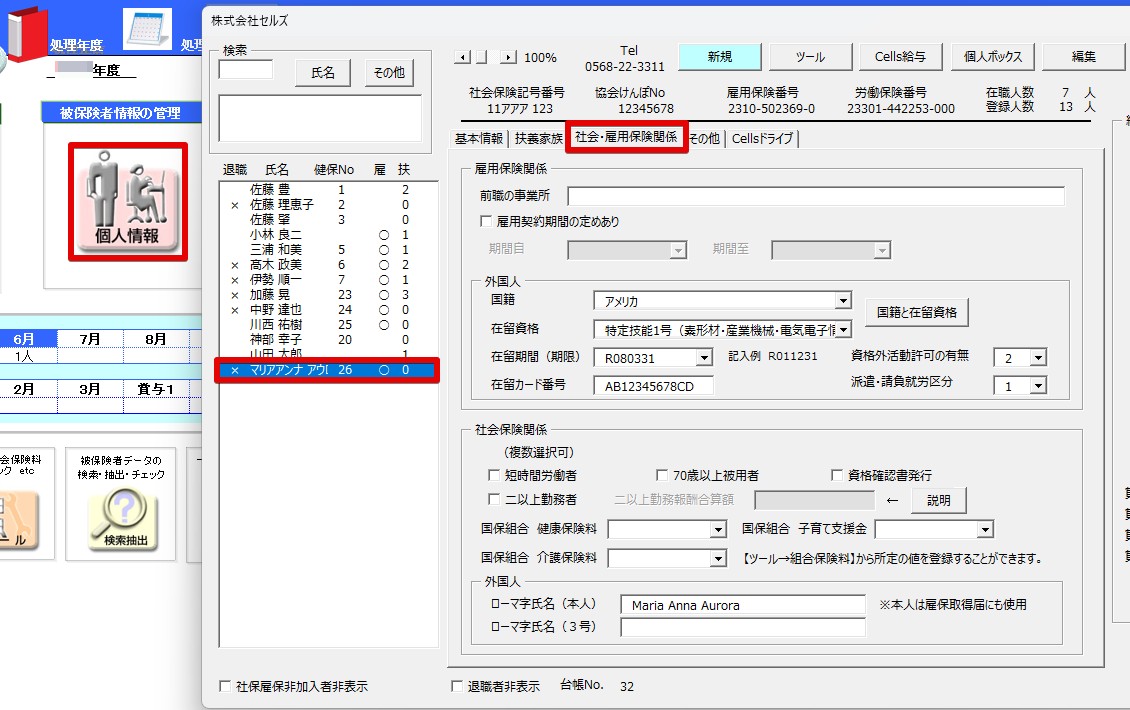1130x710 pixels.
Task: Click the 賞与1 cell in background window
Action: 156,389
